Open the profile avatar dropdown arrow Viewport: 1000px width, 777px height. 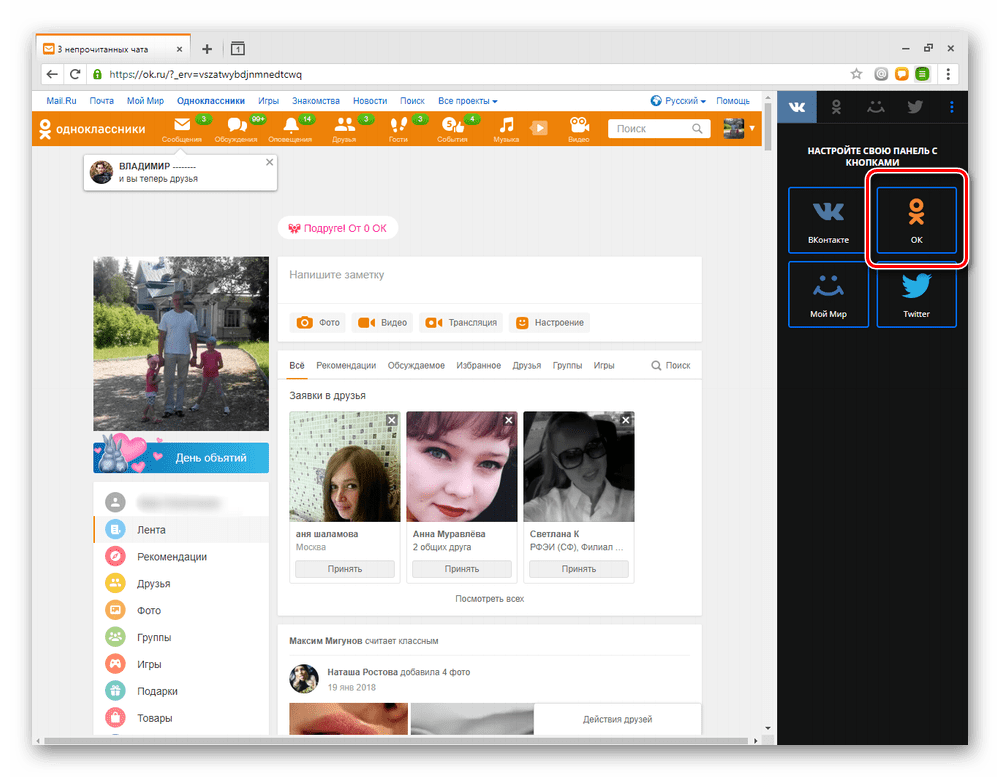coord(753,128)
